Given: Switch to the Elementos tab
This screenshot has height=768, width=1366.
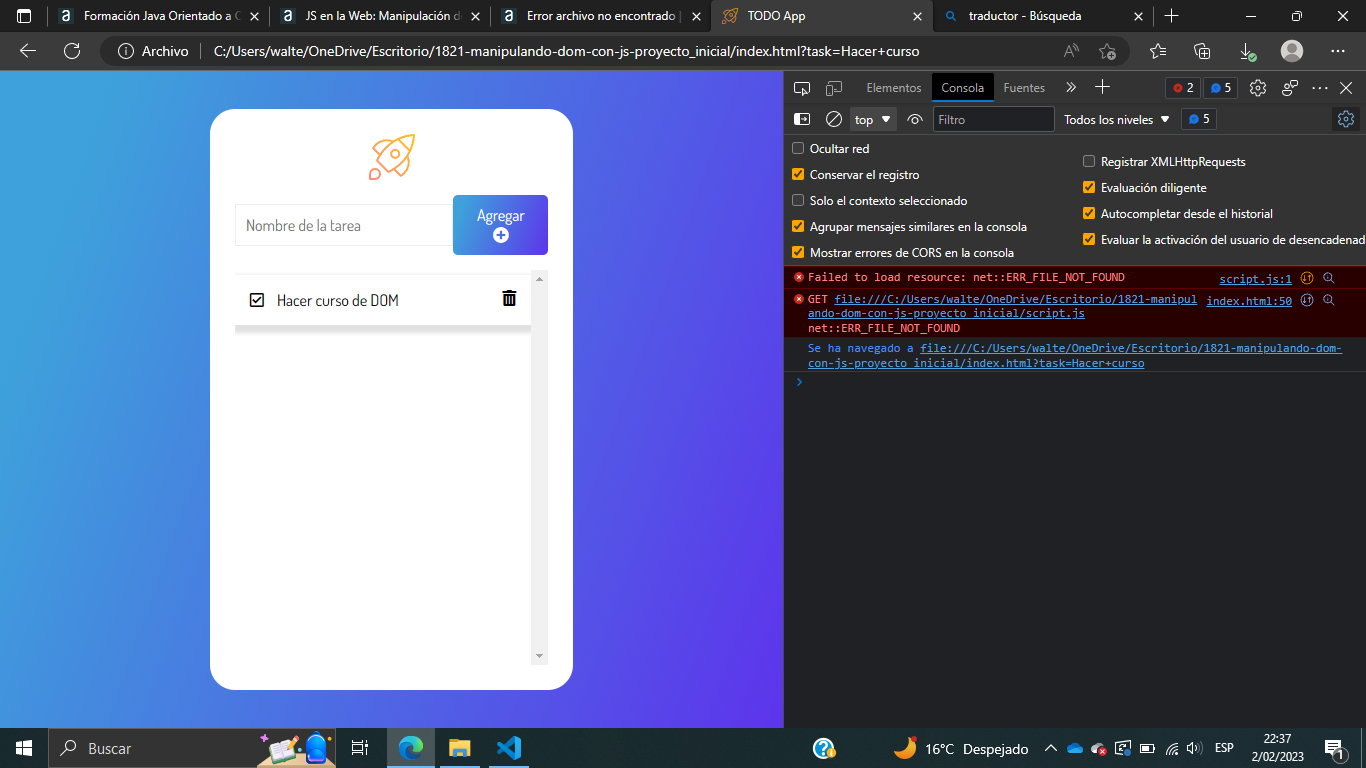Looking at the screenshot, I should (x=894, y=88).
